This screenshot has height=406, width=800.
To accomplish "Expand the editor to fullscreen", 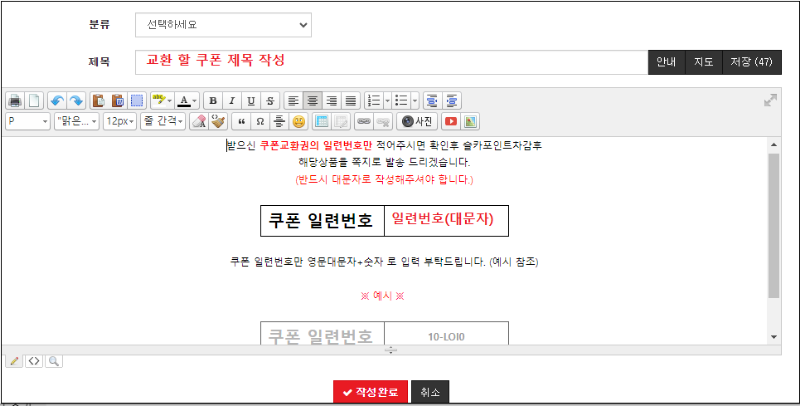I will pyautogui.click(x=771, y=100).
